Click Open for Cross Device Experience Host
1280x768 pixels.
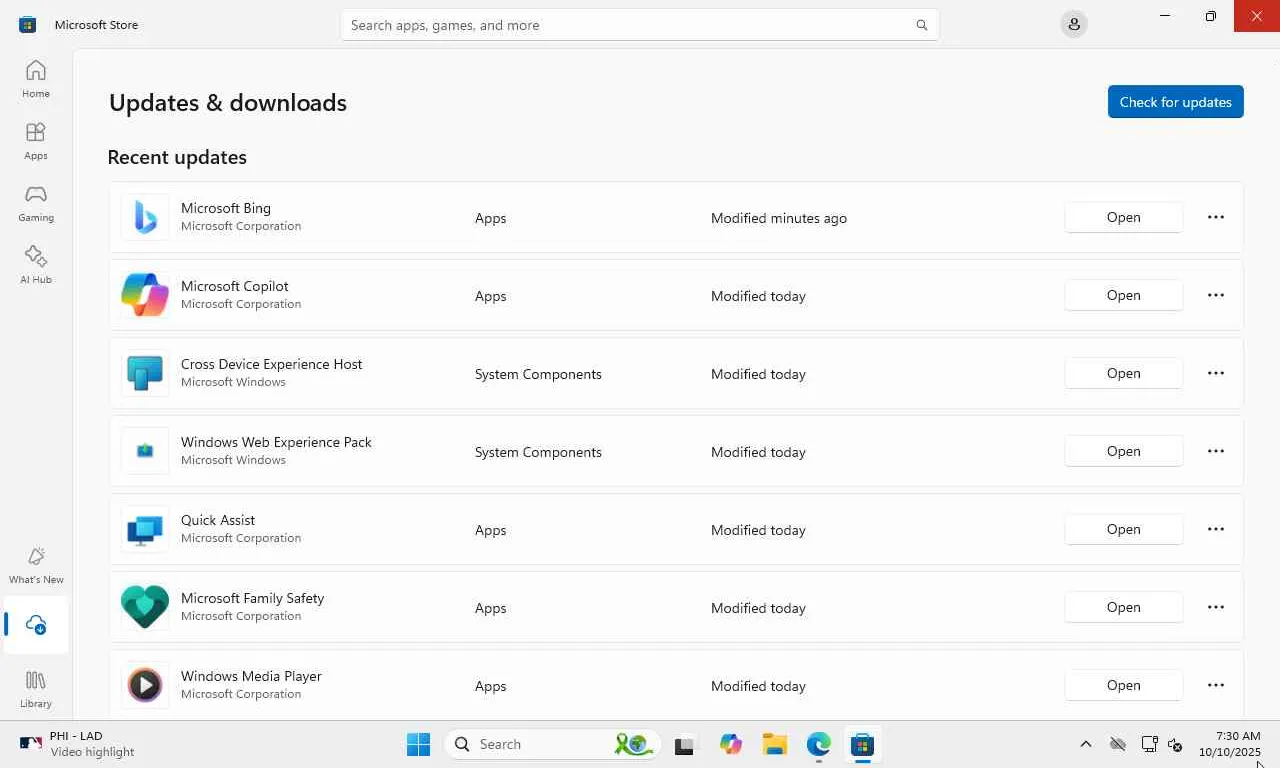tap(1124, 373)
